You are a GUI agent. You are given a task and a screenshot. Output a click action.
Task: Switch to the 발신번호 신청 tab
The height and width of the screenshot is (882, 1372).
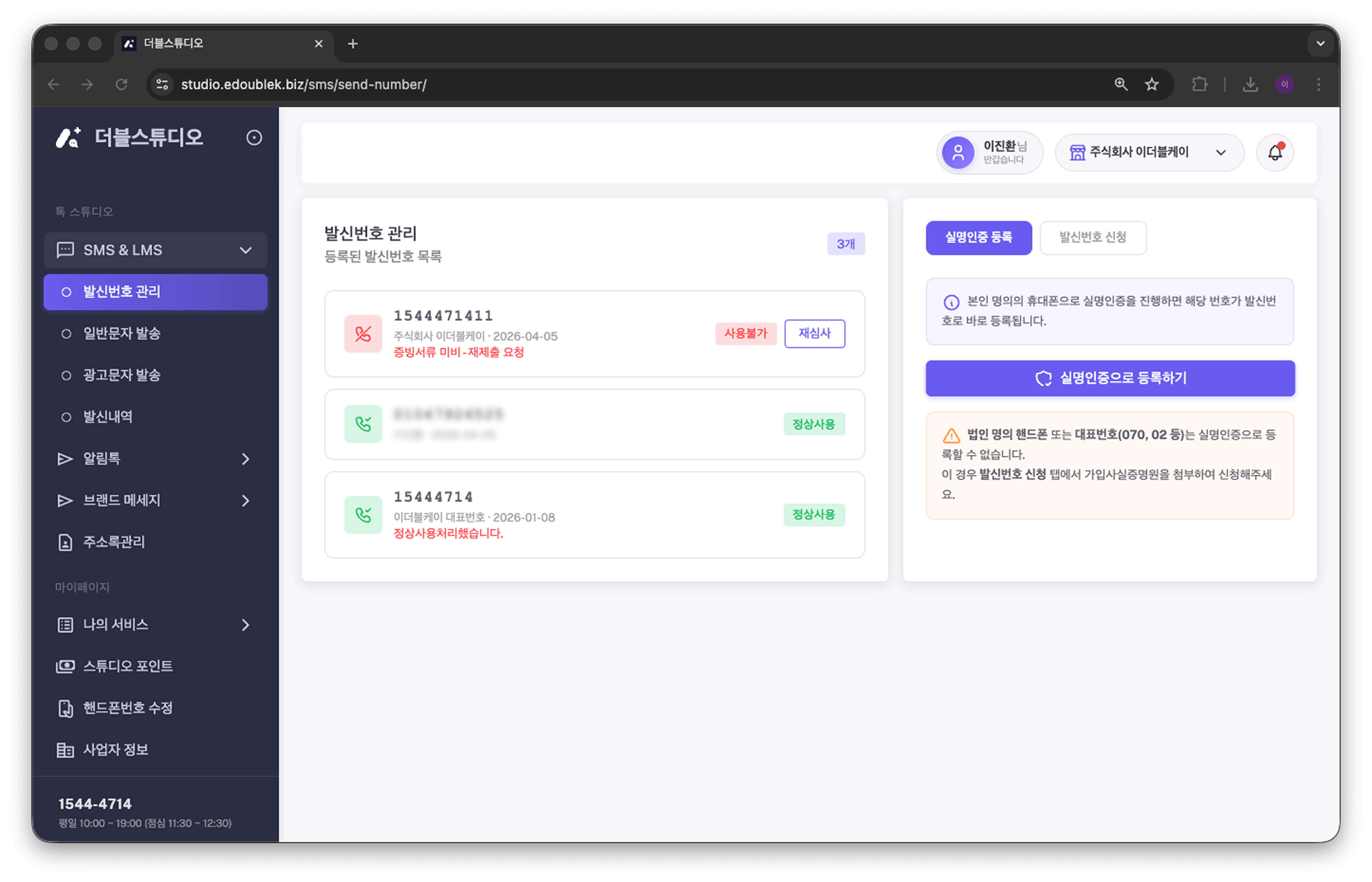click(1092, 237)
